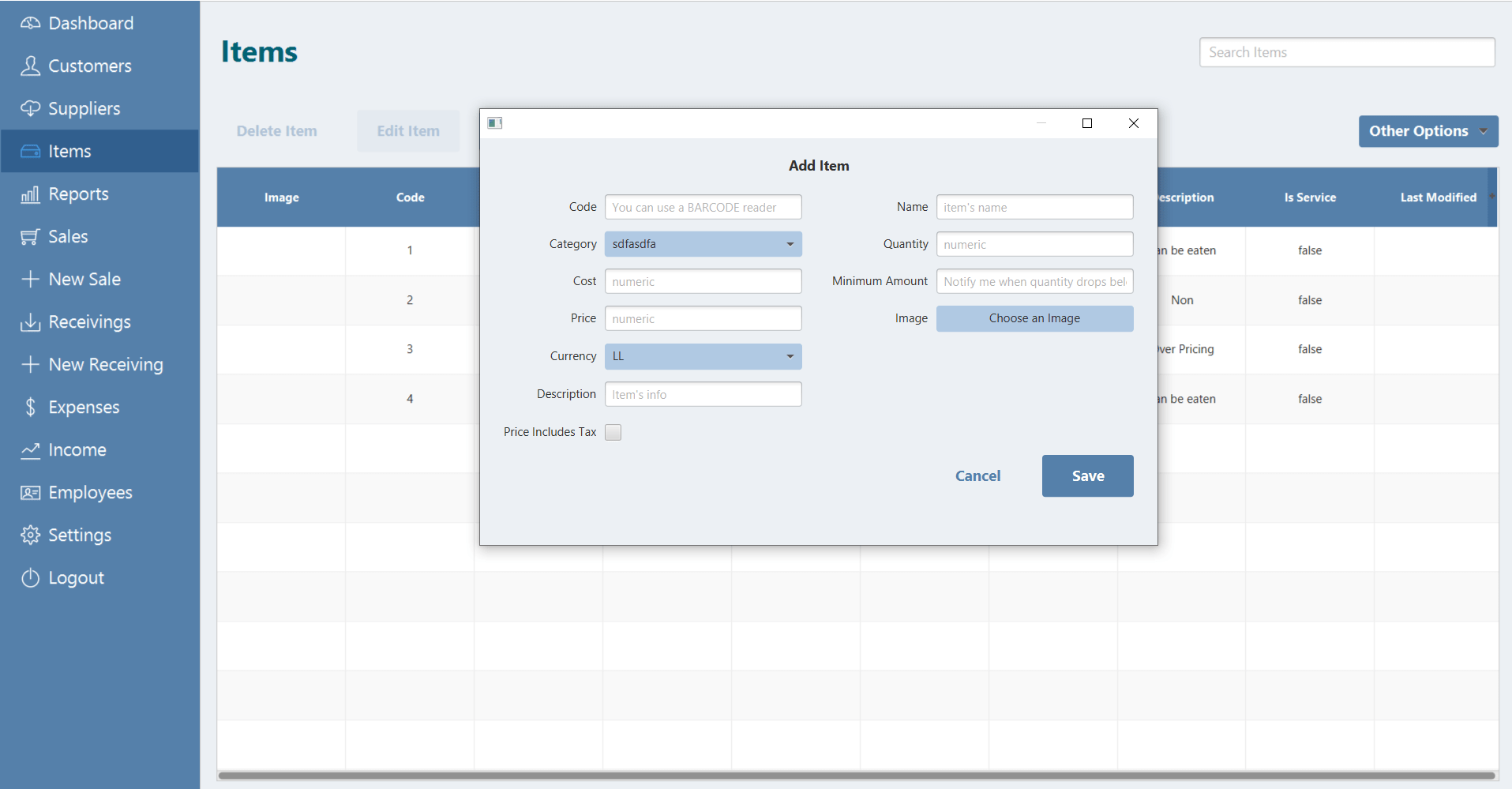Click the Logout power icon
Screen dimensions: 1512x789
[30, 578]
